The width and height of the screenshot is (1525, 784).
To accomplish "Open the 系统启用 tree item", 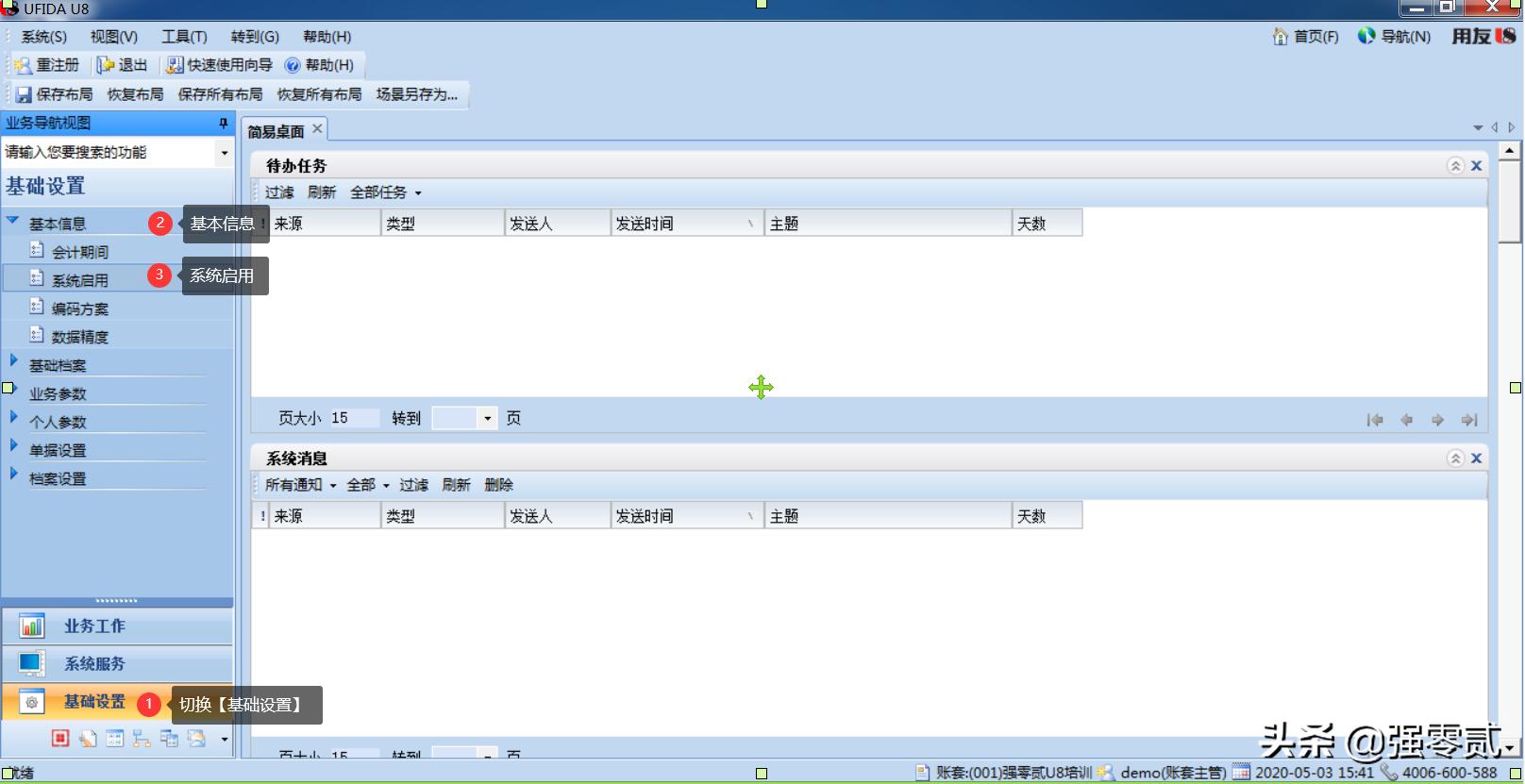I will tap(80, 280).
